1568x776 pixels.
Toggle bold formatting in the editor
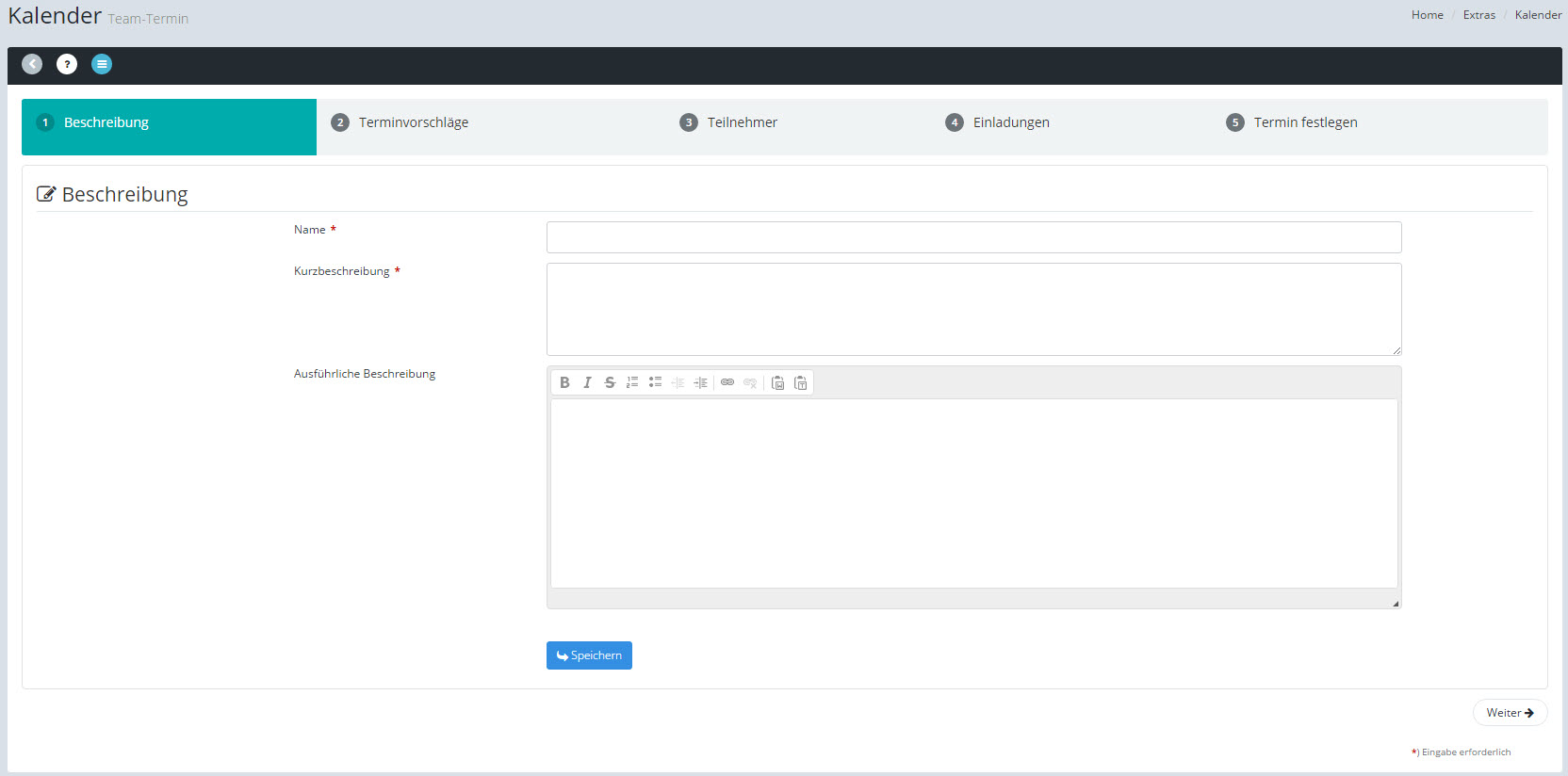point(564,382)
